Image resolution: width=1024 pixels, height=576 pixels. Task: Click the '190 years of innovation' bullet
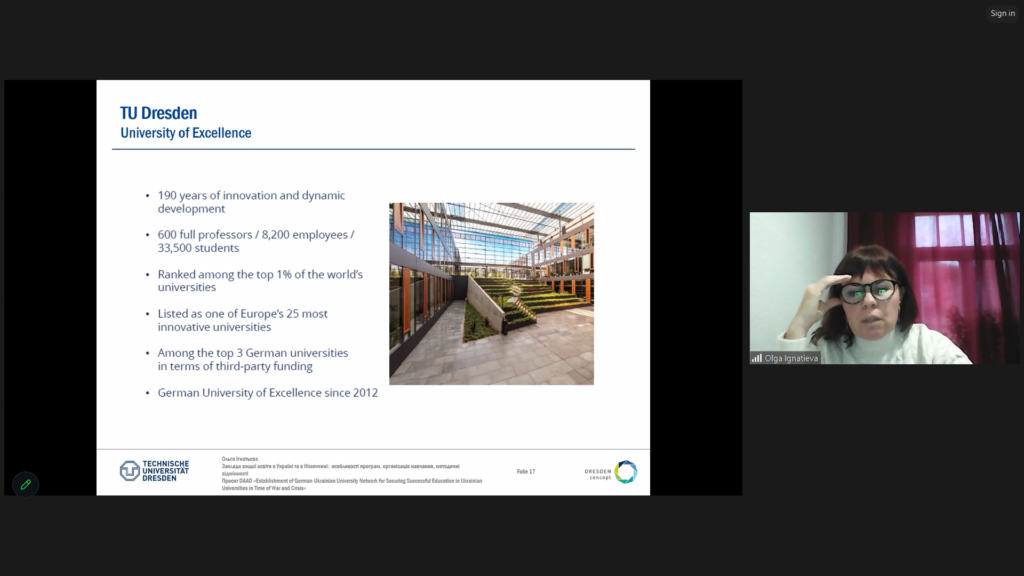[x=251, y=202]
